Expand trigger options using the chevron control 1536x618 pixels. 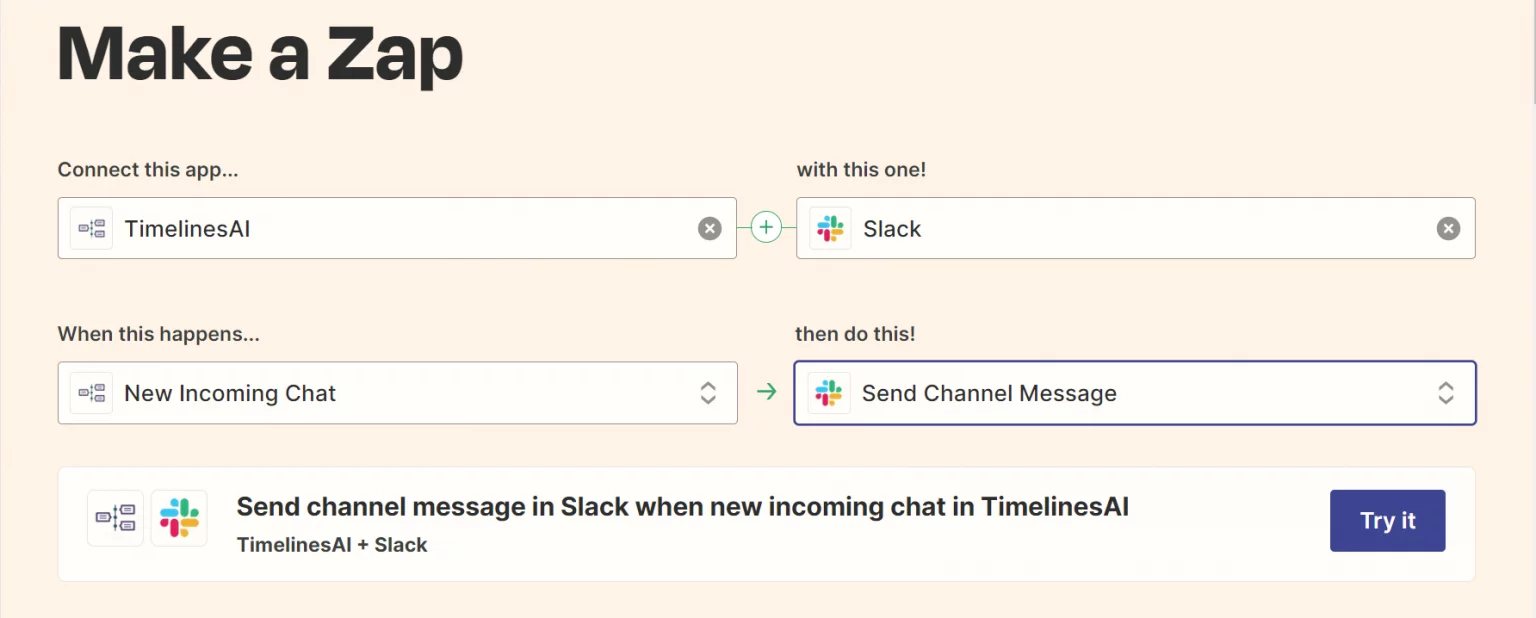[x=709, y=393]
